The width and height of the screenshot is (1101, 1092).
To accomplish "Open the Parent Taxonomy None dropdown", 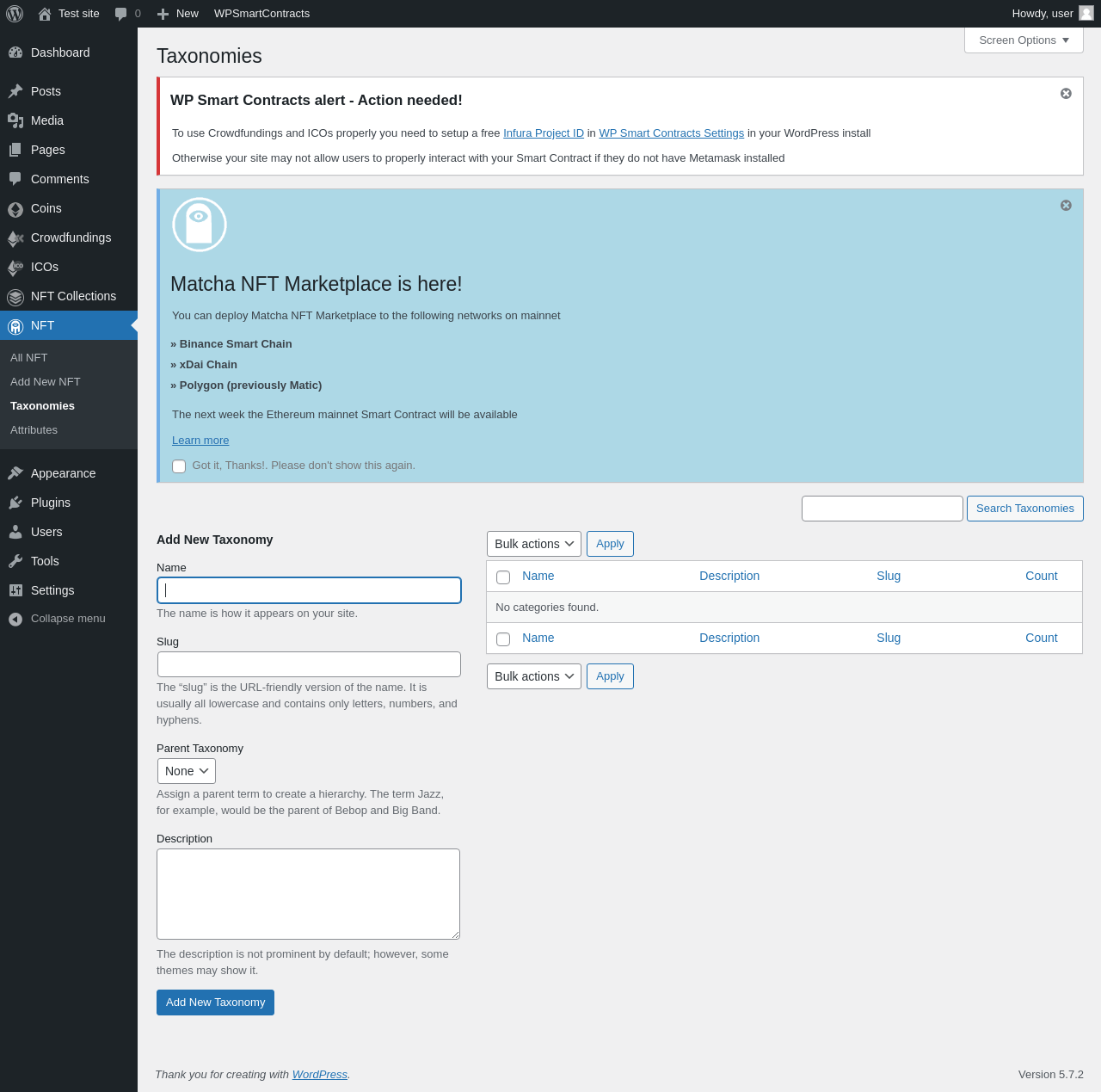I will 187,771.
